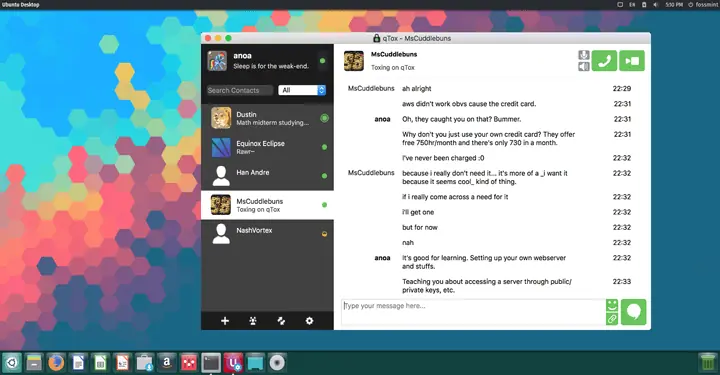Open fossmint session menu in top panel
The width and height of the screenshot is (720, 375).
coord(703,5)
